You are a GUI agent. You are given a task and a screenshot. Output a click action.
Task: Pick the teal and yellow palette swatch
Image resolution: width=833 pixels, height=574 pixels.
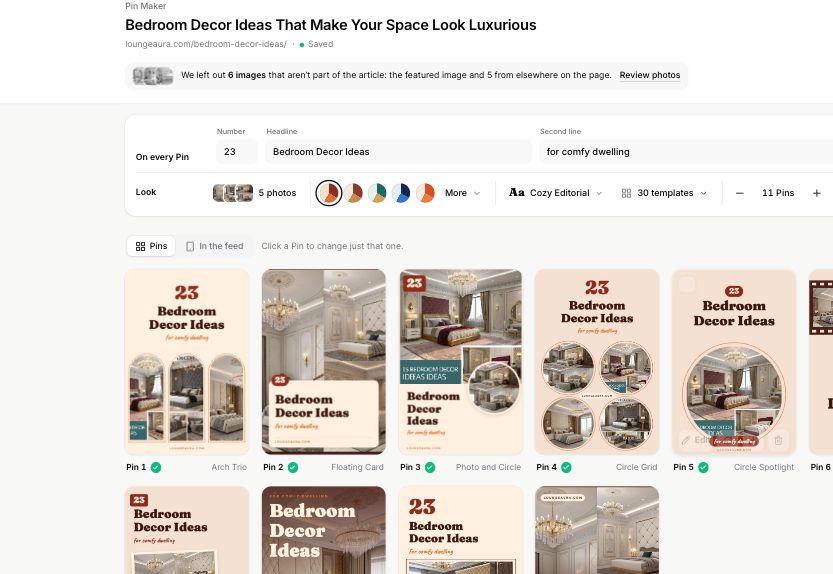point(377,193)
